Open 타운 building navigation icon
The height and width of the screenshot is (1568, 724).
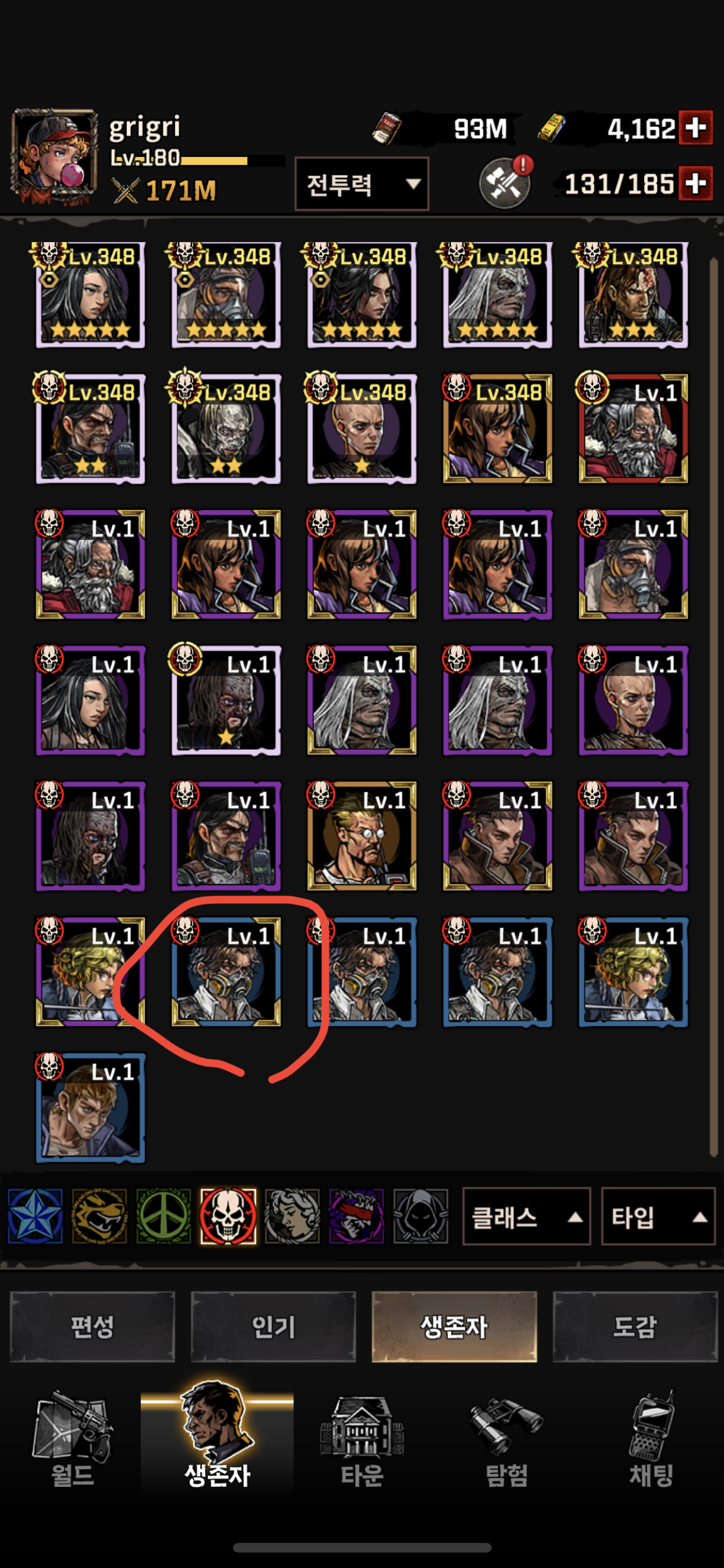coord(362,1442)
